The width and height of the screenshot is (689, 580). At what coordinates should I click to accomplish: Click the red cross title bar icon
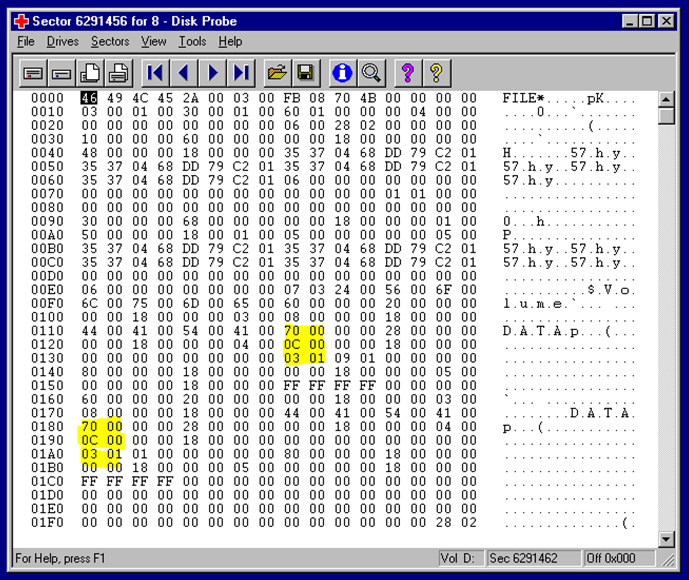(x=21, y=21)
